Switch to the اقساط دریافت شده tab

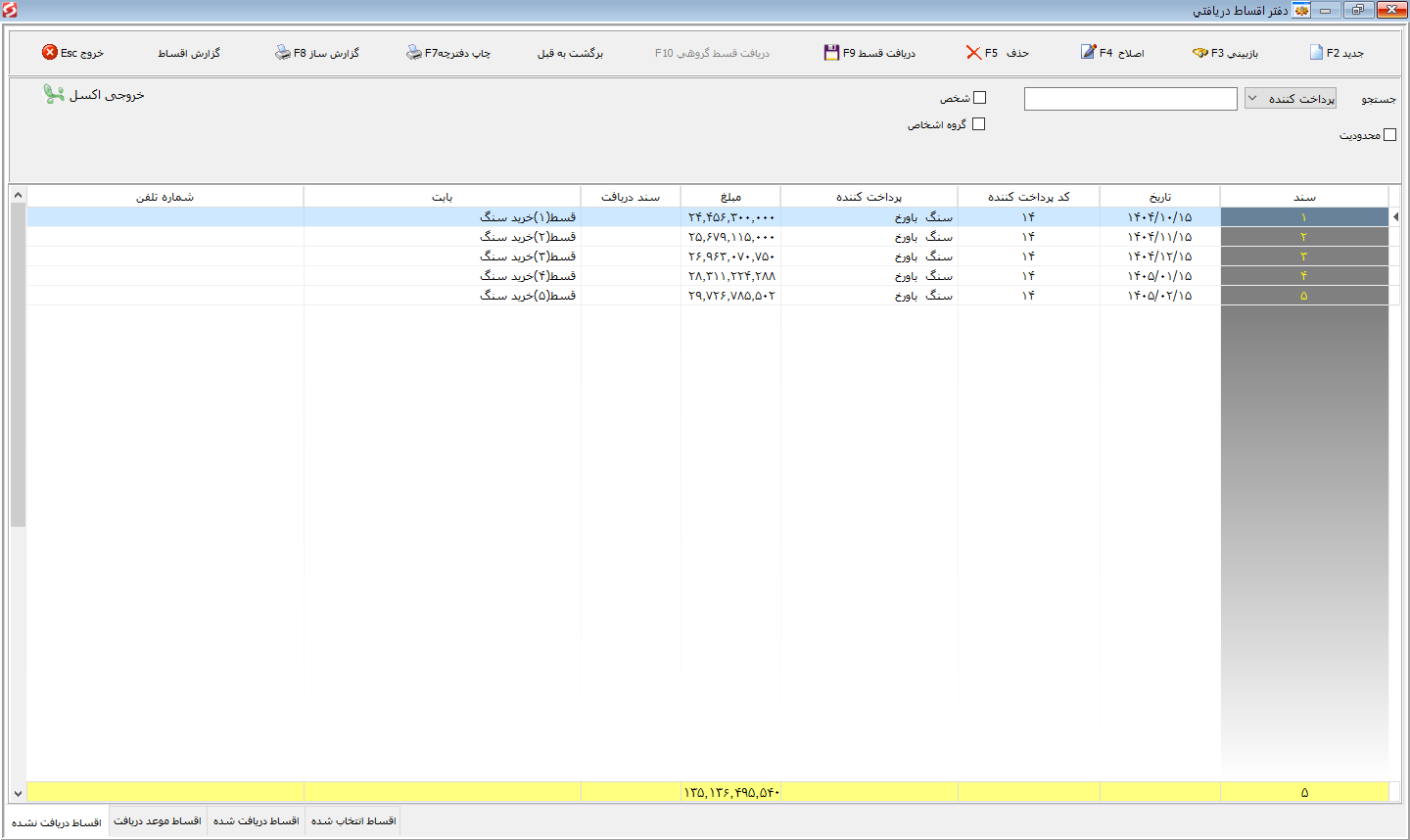click(x=257, y=821)
